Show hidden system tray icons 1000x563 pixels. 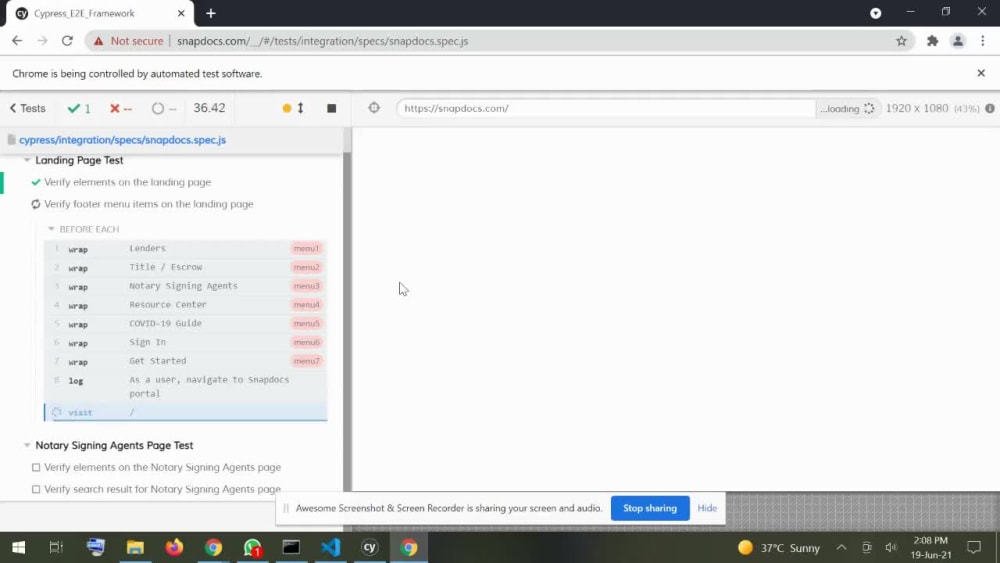pyautogui.click(x=842, y=548)
